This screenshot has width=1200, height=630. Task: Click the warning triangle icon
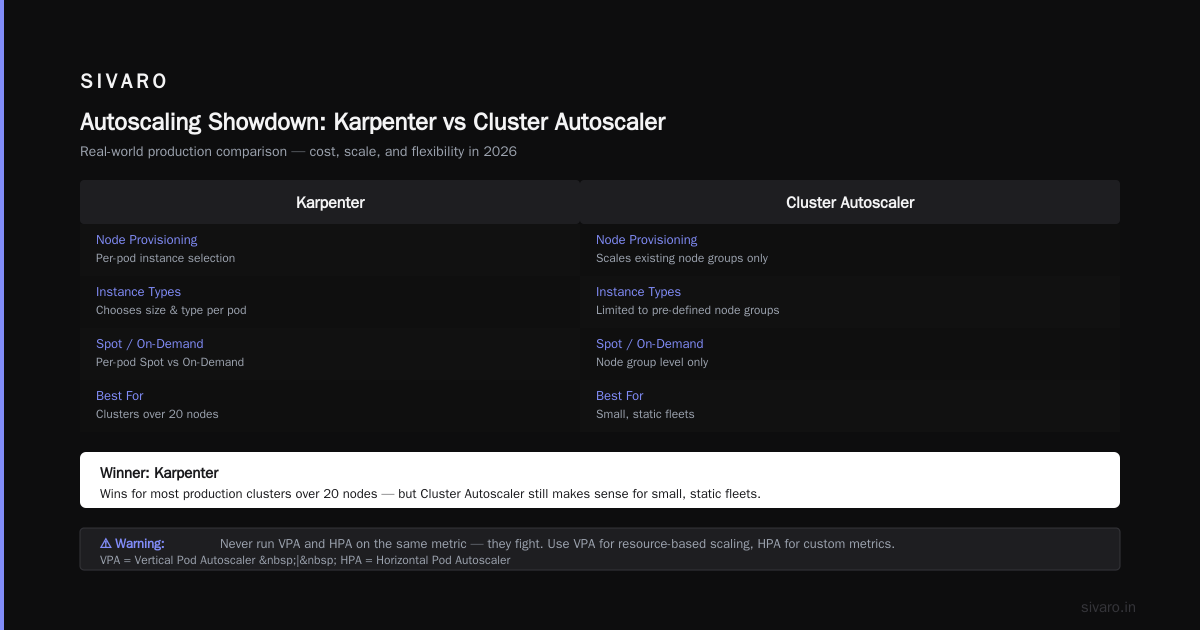106,544
